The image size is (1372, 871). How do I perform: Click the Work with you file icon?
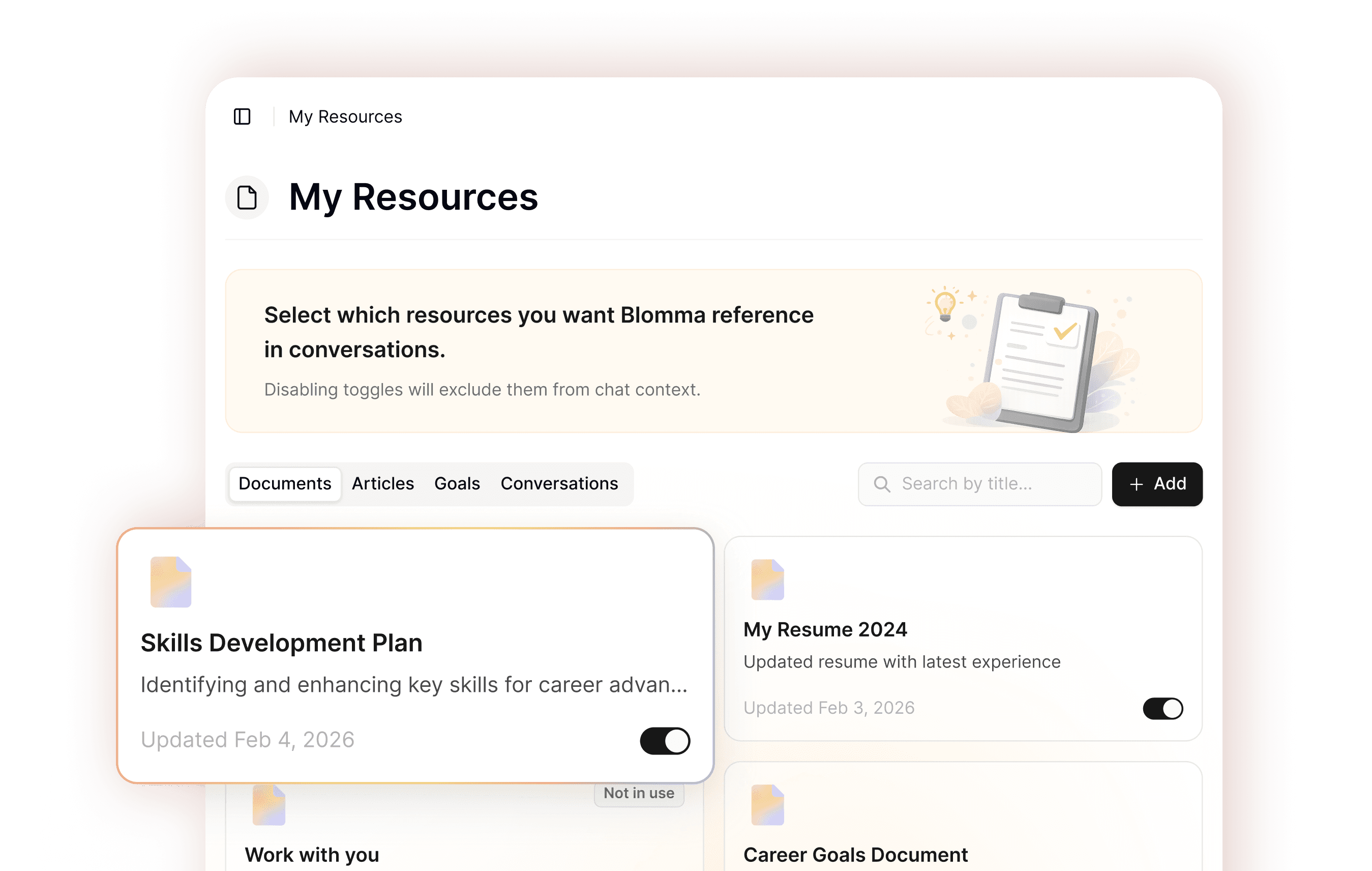pyautogui.click(x=269, y=806)
